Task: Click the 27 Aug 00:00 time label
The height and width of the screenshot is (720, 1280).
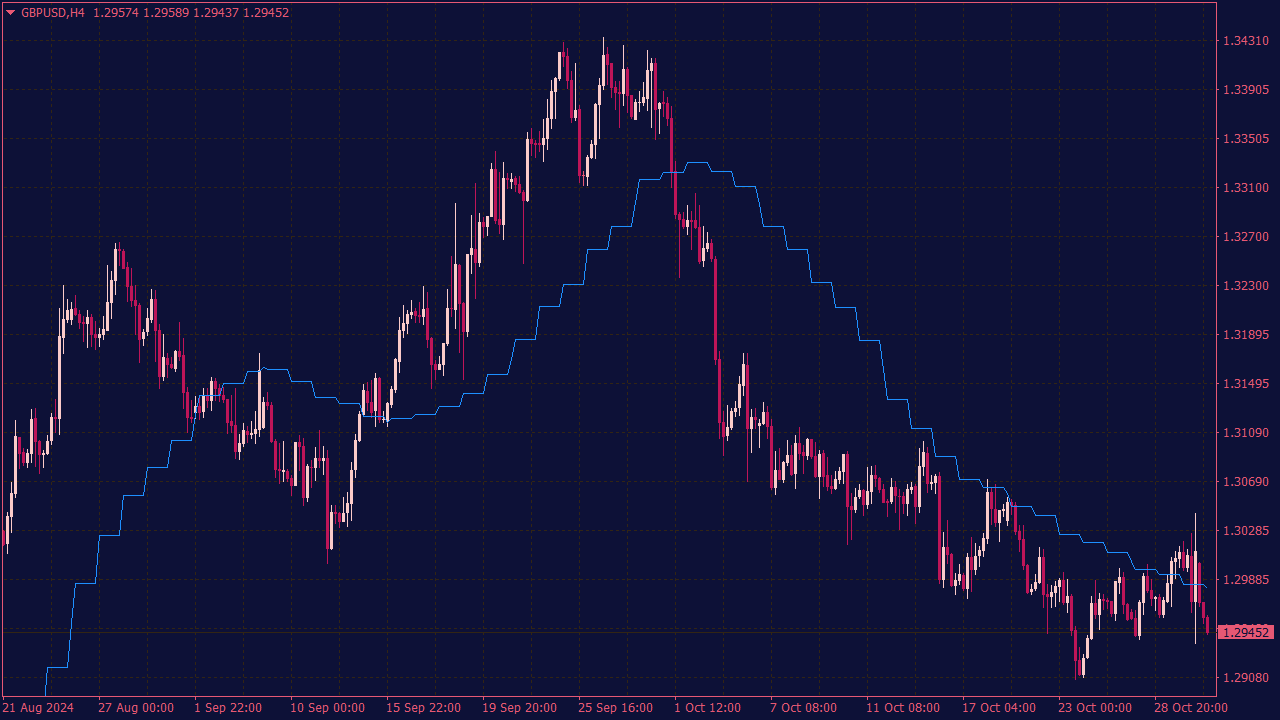Action: point(136,708)
